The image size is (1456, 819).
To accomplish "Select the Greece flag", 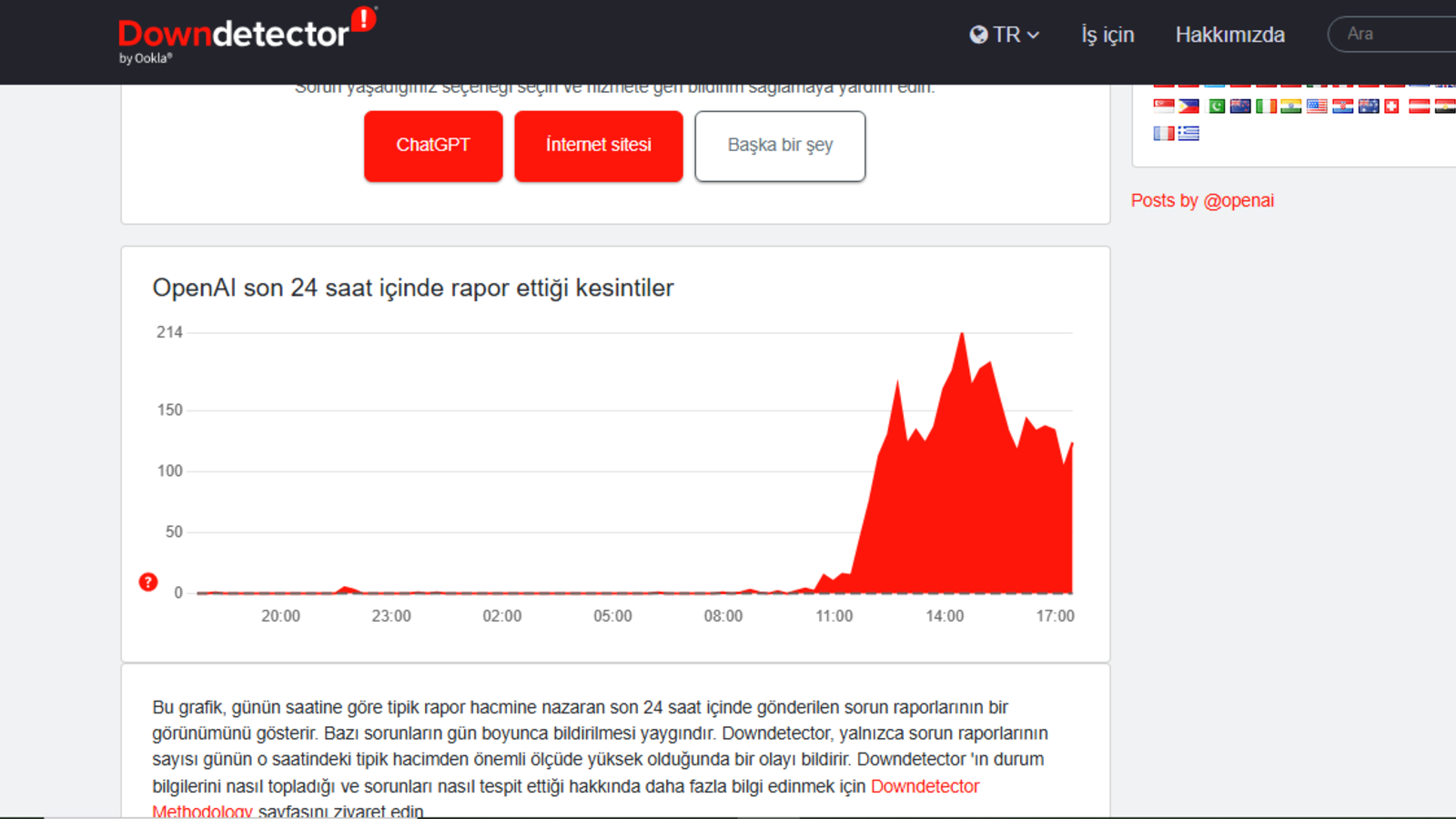I will (x=1188, y=134).
